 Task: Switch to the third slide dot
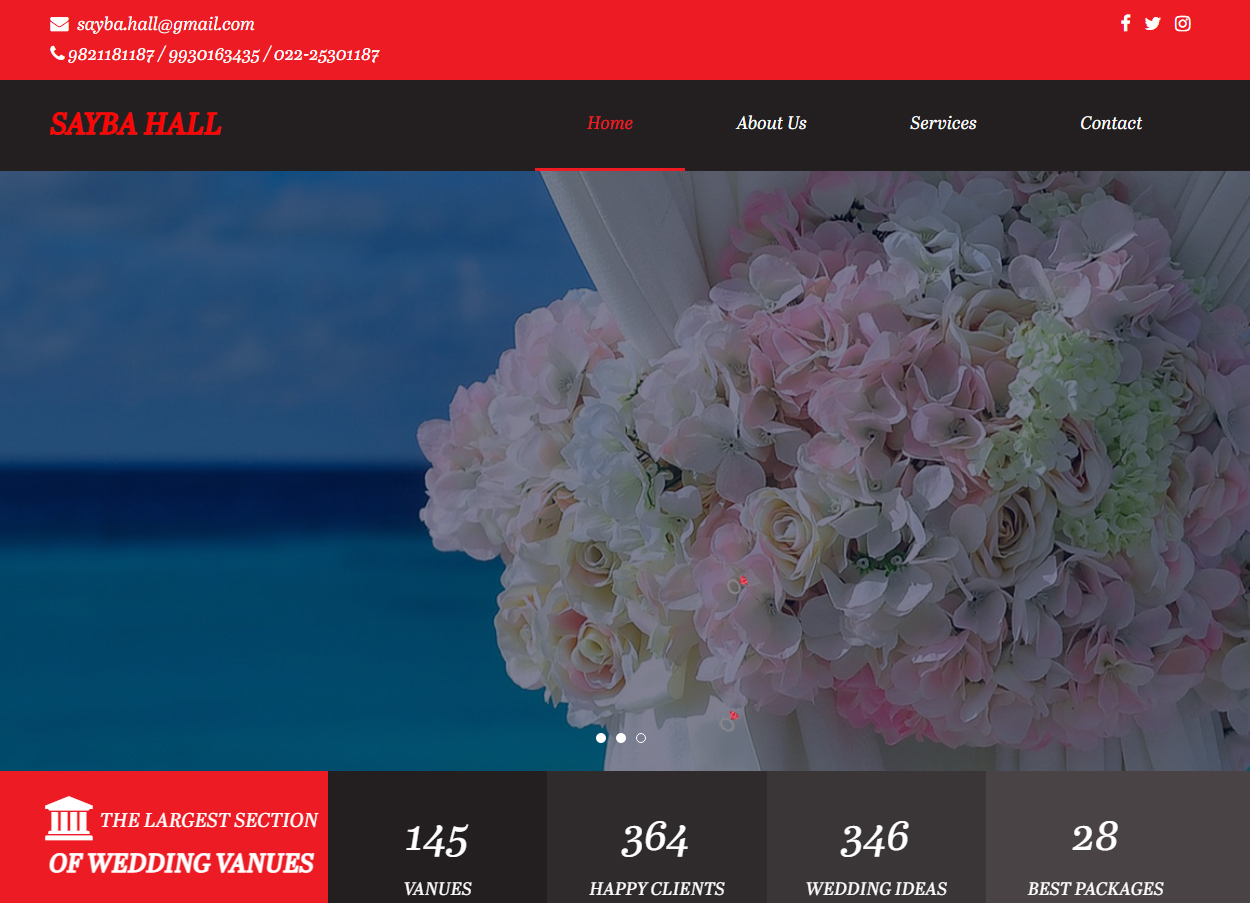[x=641, y=738]
